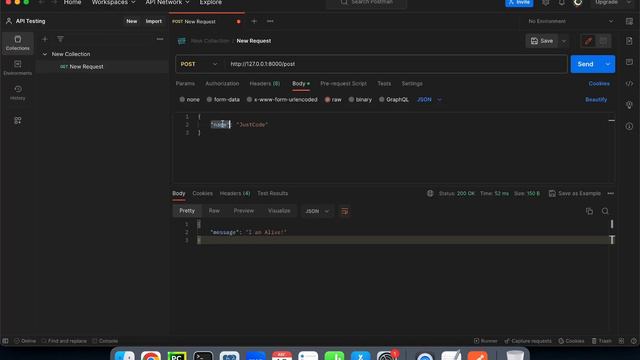This screenshot has width=640, height=360.
Task: Open the tab bar three-dot menu
Action: click(270, 21)
